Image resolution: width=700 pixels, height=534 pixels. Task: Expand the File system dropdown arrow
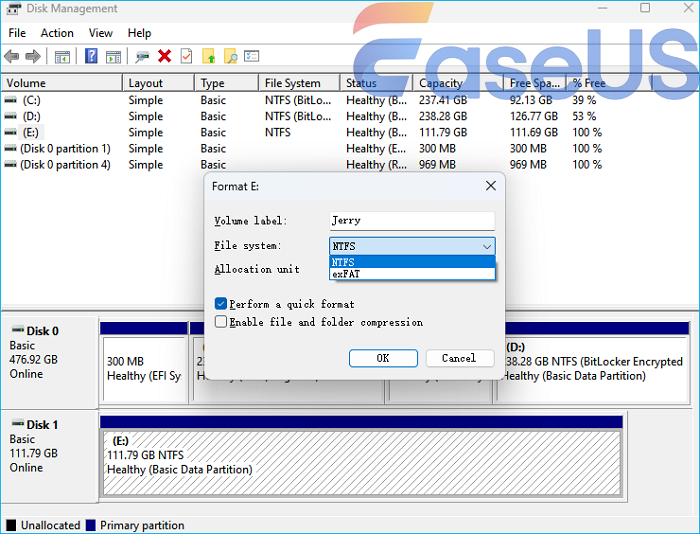[486, 246]
